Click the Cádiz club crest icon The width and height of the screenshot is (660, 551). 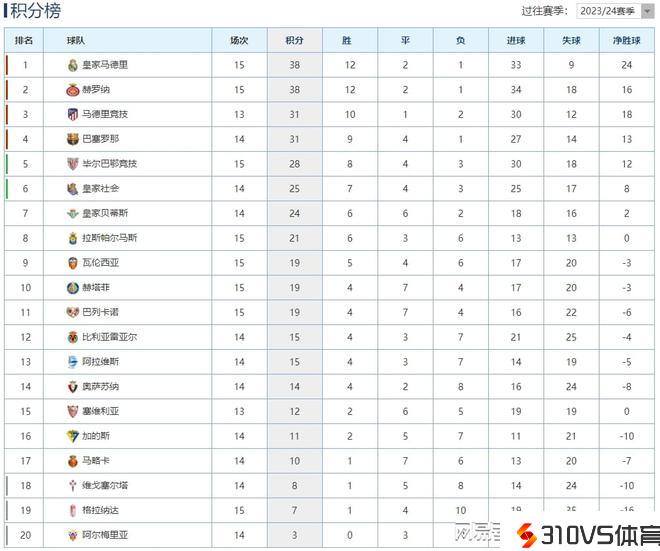[72, 436]
